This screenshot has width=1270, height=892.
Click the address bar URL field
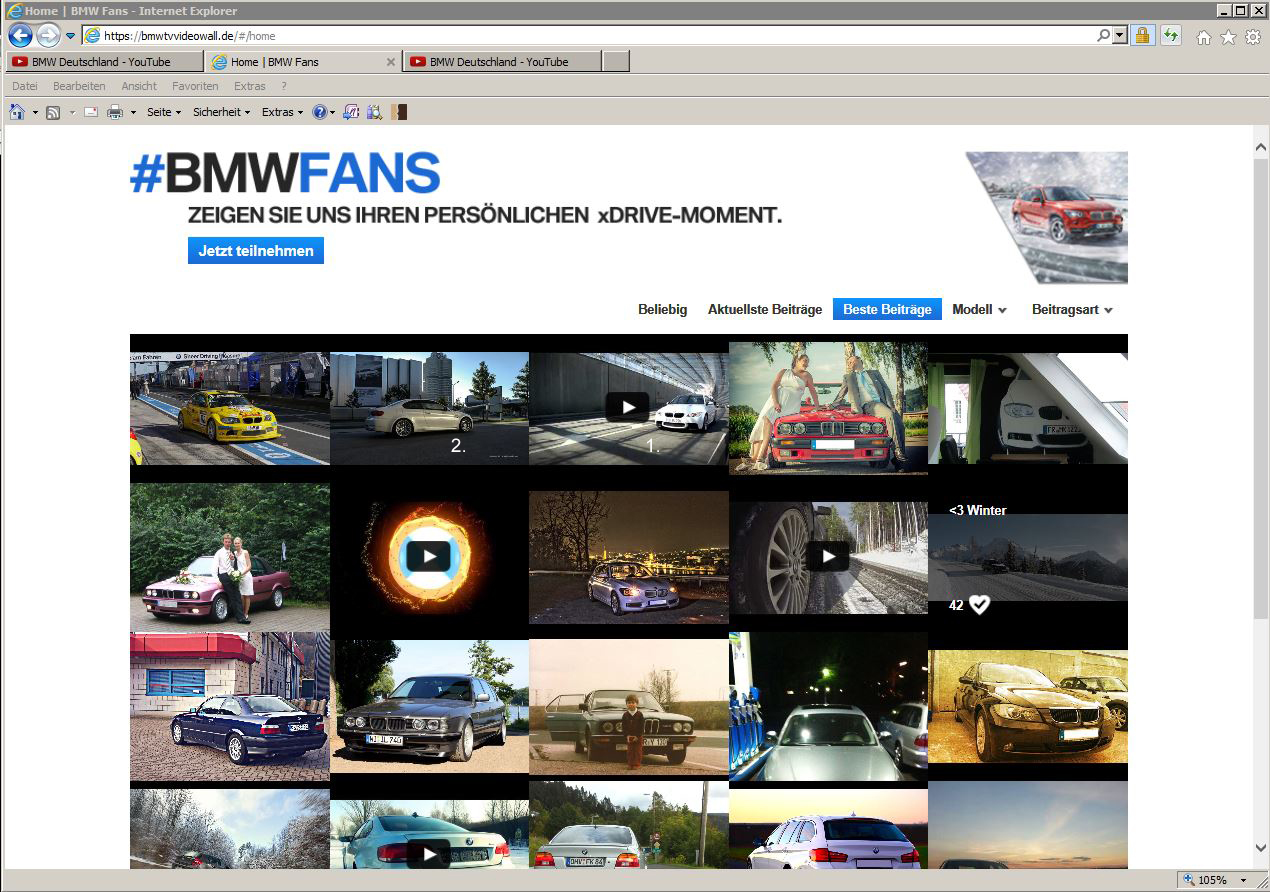tap(590, 36)
